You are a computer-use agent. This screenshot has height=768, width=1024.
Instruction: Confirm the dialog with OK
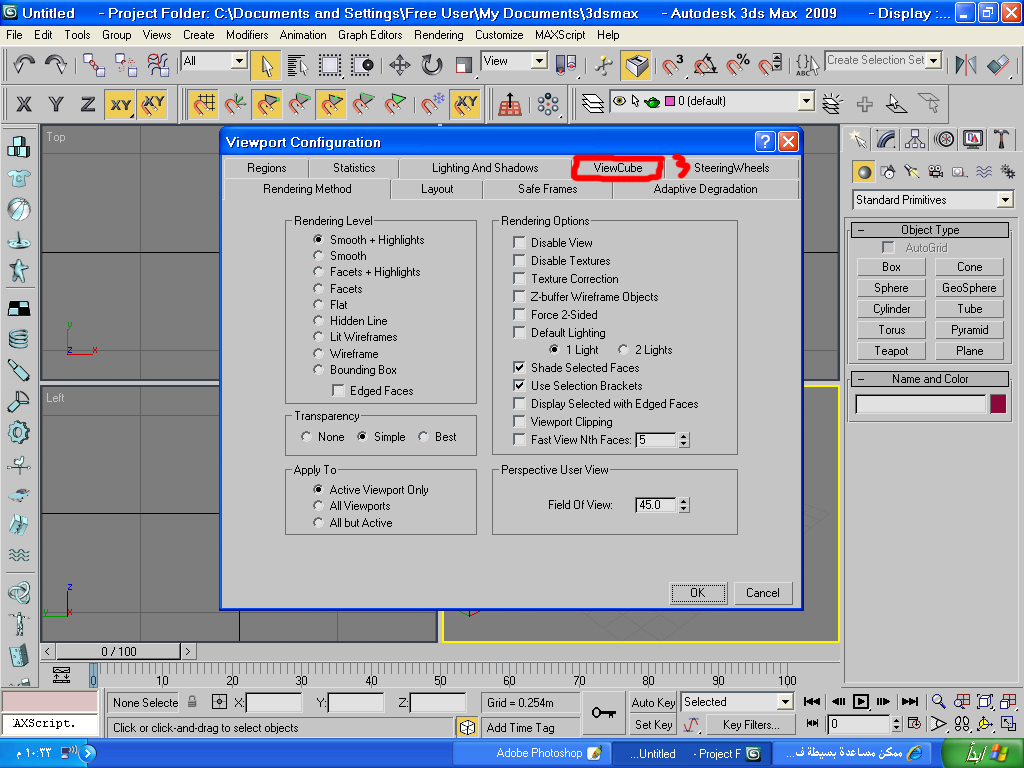[x=697, y=593]
